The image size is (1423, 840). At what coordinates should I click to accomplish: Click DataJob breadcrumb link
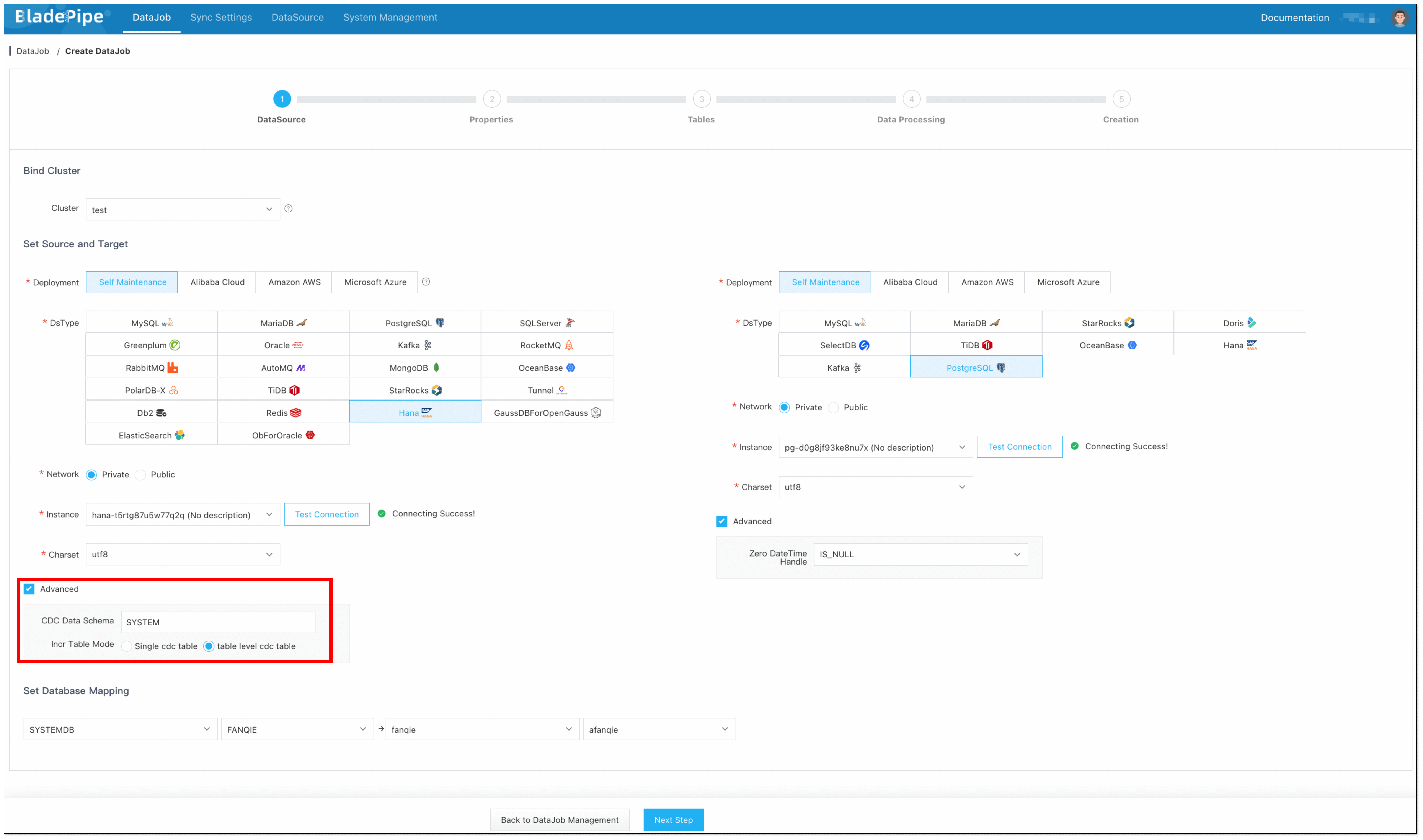point(33,51)
